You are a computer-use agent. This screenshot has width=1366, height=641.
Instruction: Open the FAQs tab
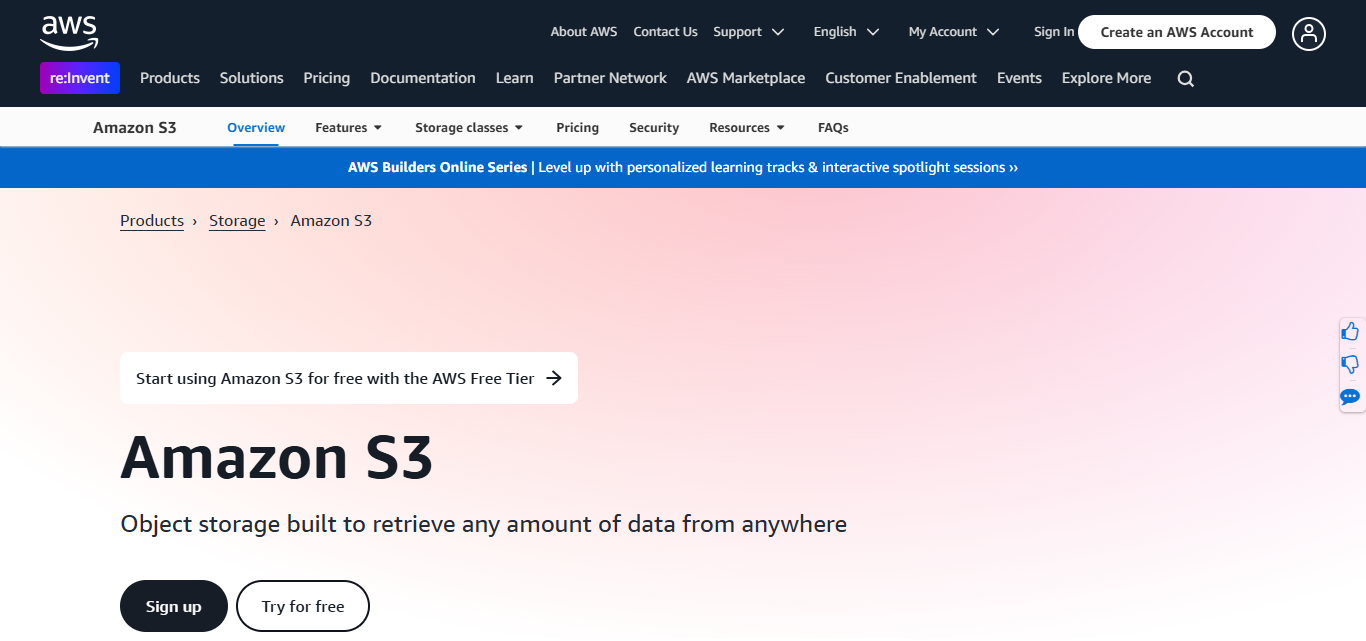point(833,128)
